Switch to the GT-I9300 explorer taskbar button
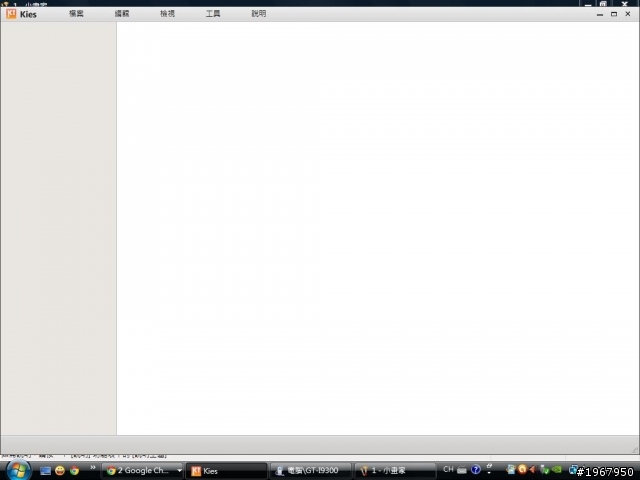Viewport: 640px width, 480px height. (x=311, y=471)
